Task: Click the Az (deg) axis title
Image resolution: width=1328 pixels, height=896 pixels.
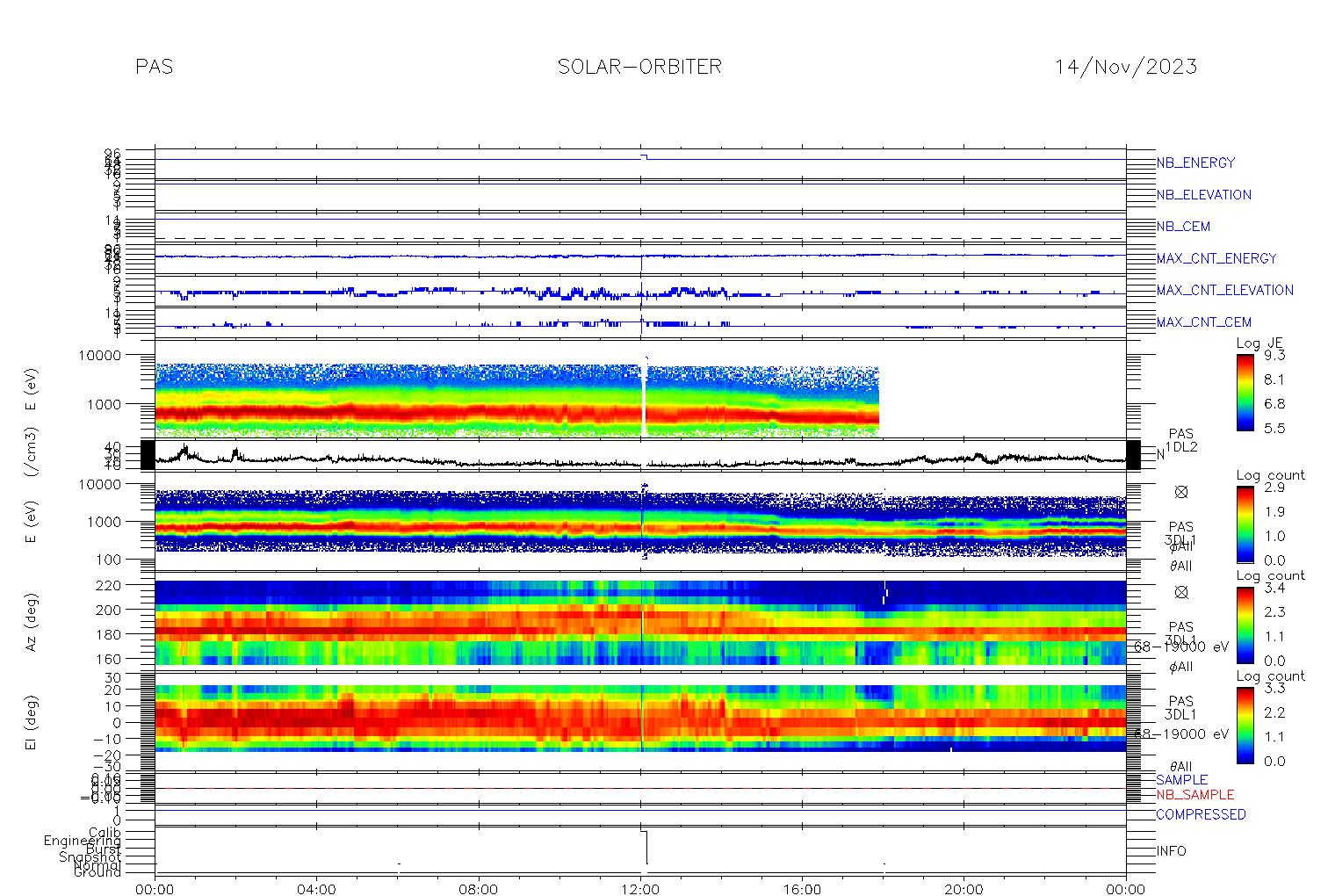Action: (x=31, y=623)
